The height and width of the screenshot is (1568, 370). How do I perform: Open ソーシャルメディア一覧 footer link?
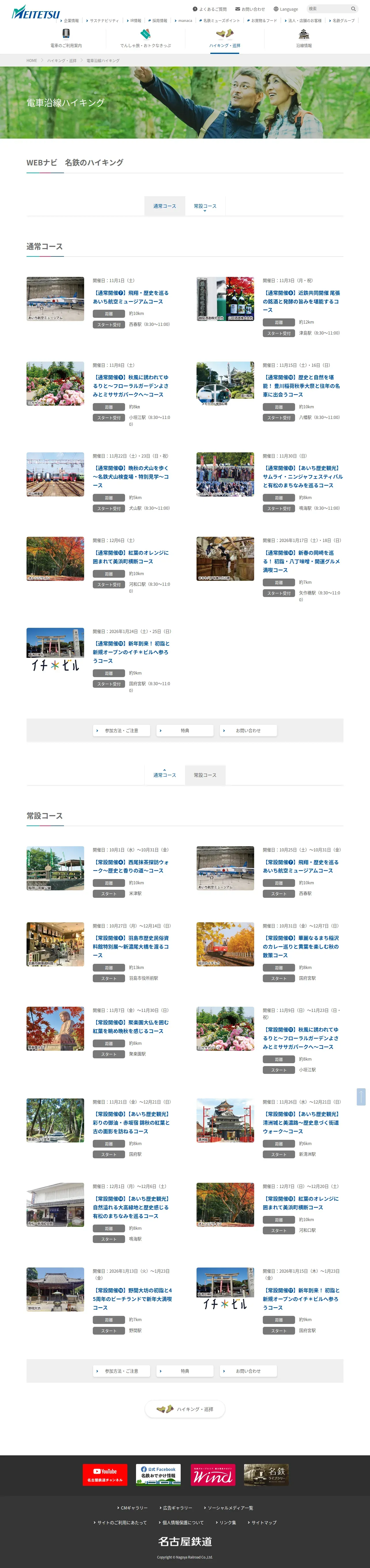coord(228,1508)
